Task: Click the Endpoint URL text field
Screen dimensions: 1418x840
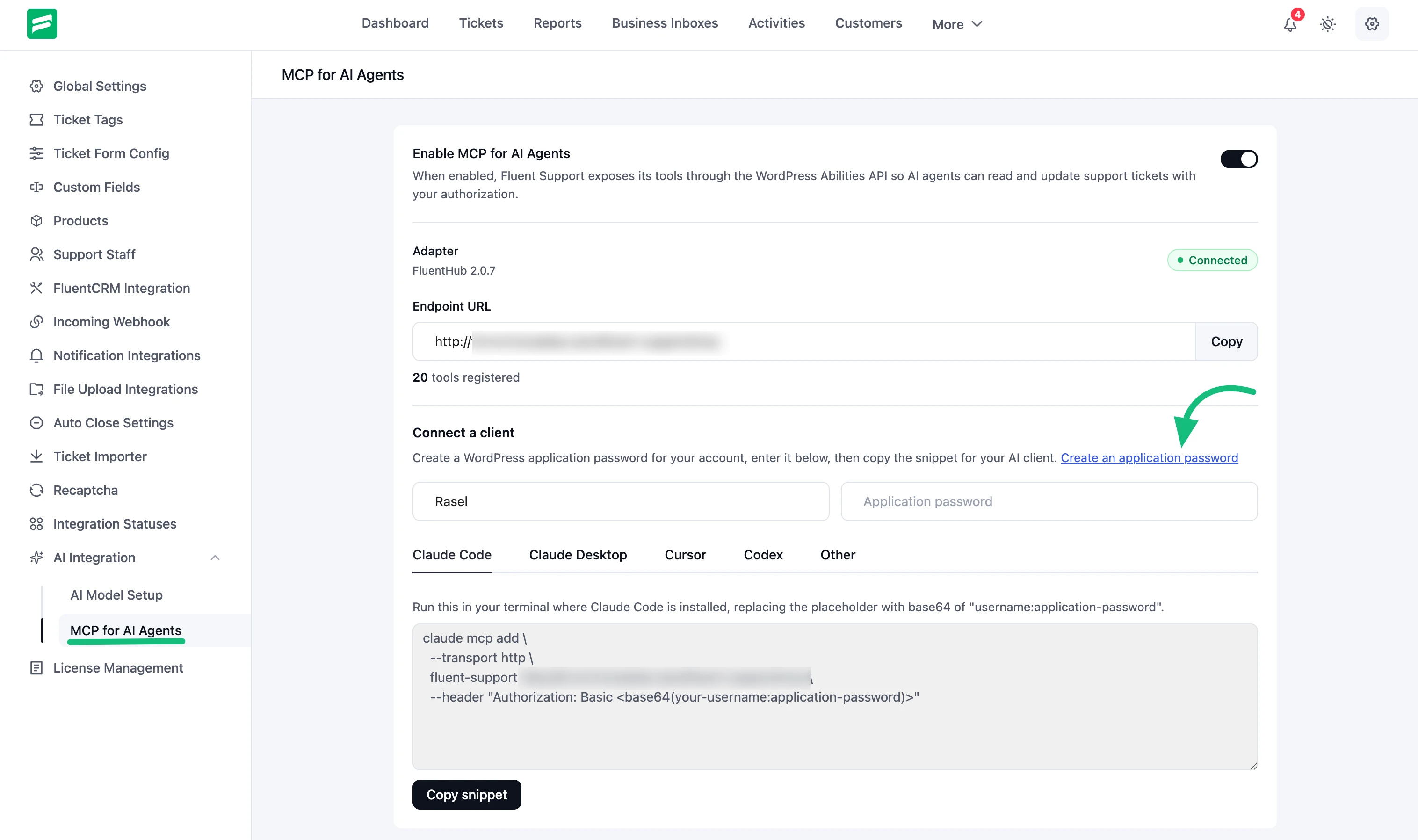Action: tap(803, 341)
